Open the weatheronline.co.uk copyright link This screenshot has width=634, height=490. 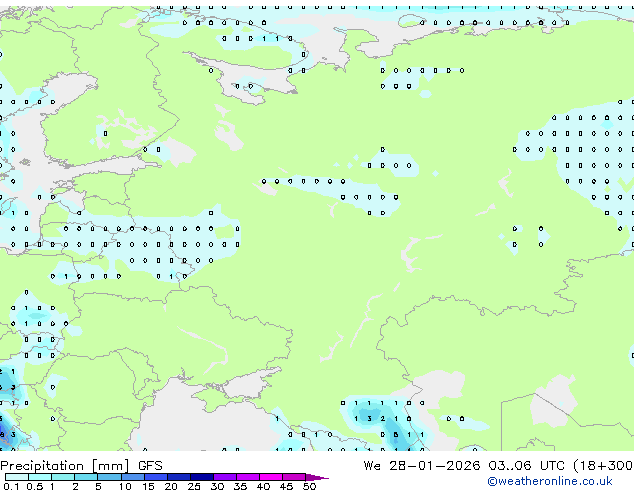pos(550,481)
